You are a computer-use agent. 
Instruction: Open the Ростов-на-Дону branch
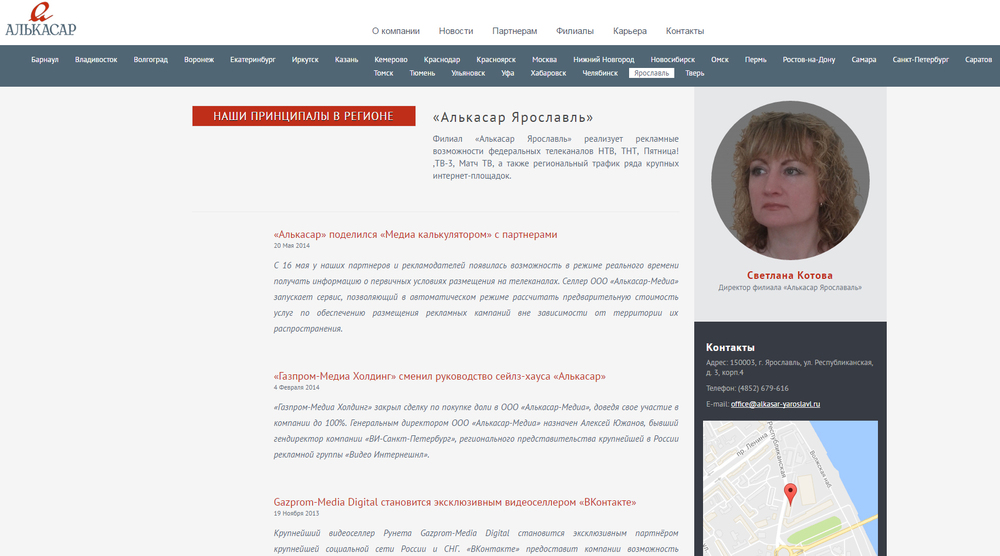(x=809, y=59)
